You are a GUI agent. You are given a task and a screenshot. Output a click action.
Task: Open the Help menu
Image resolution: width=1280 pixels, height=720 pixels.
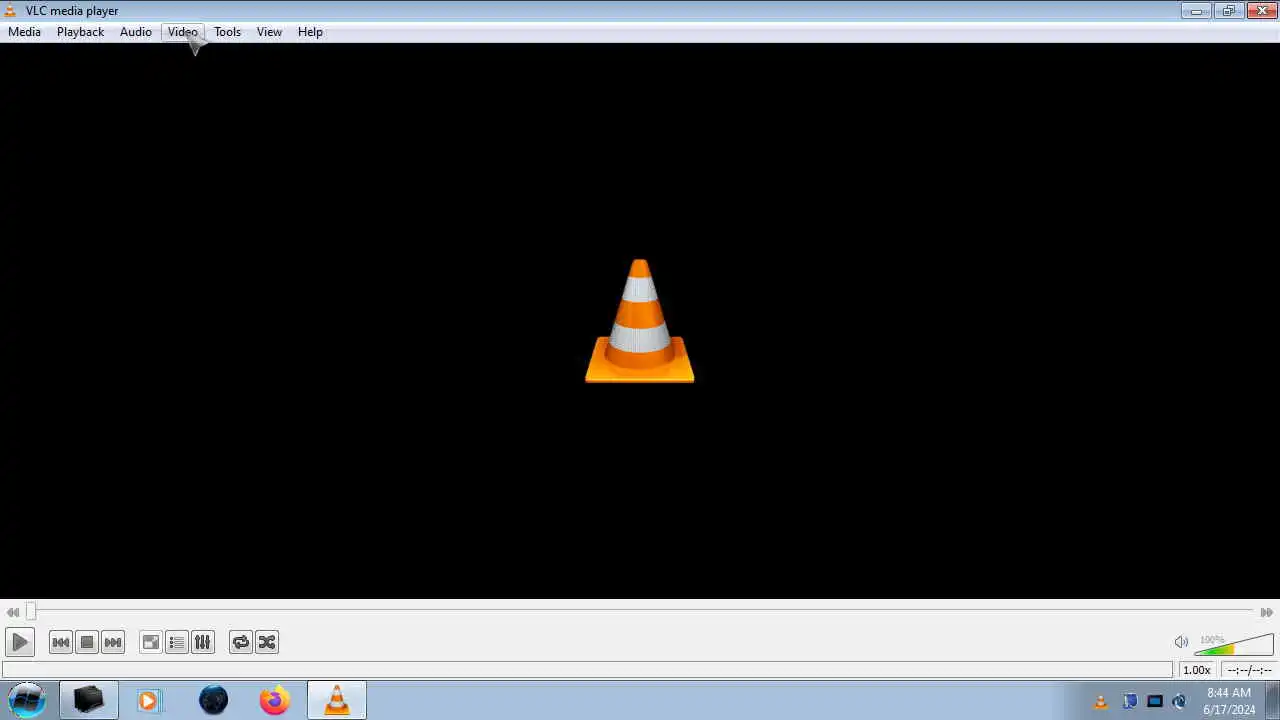(x=310, y=32)
